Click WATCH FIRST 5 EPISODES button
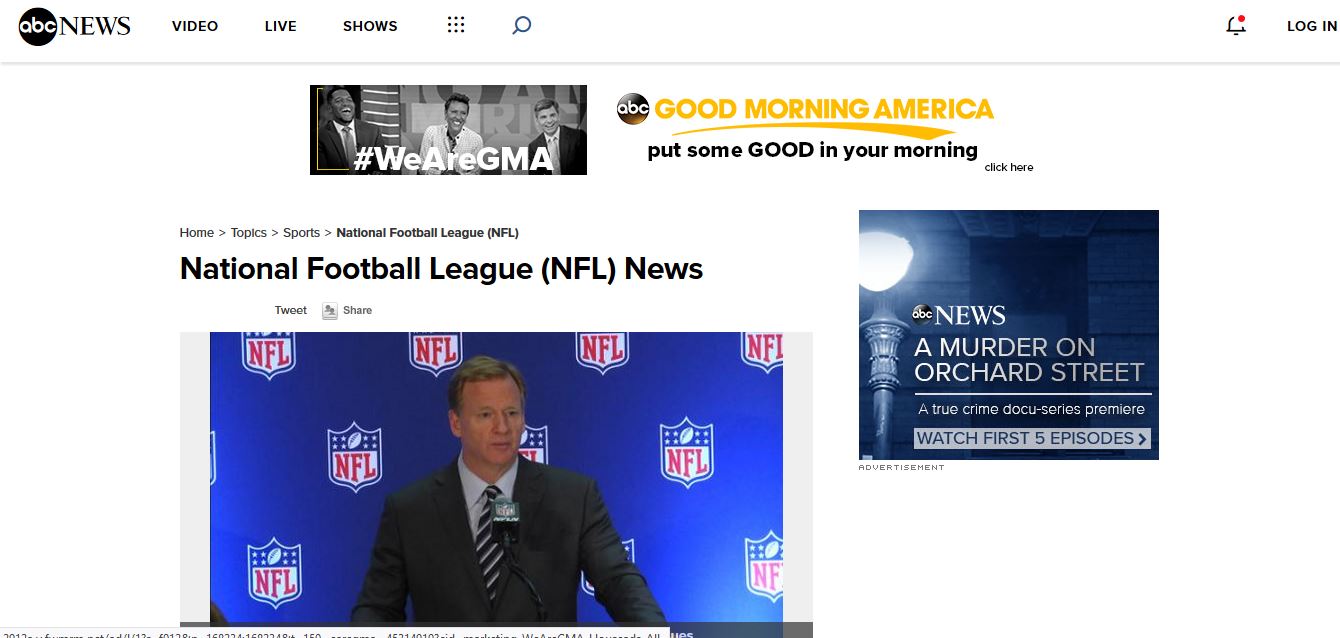Viewport: 1340px width, 638px height. pyautogui.click(x=1033, y=438)
